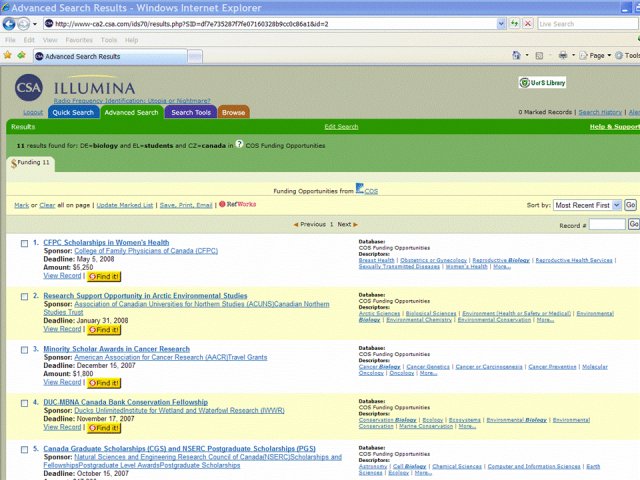The image size is (640, 480).
Task: Click the Home toolbar icon
Action: click(516, 55)
